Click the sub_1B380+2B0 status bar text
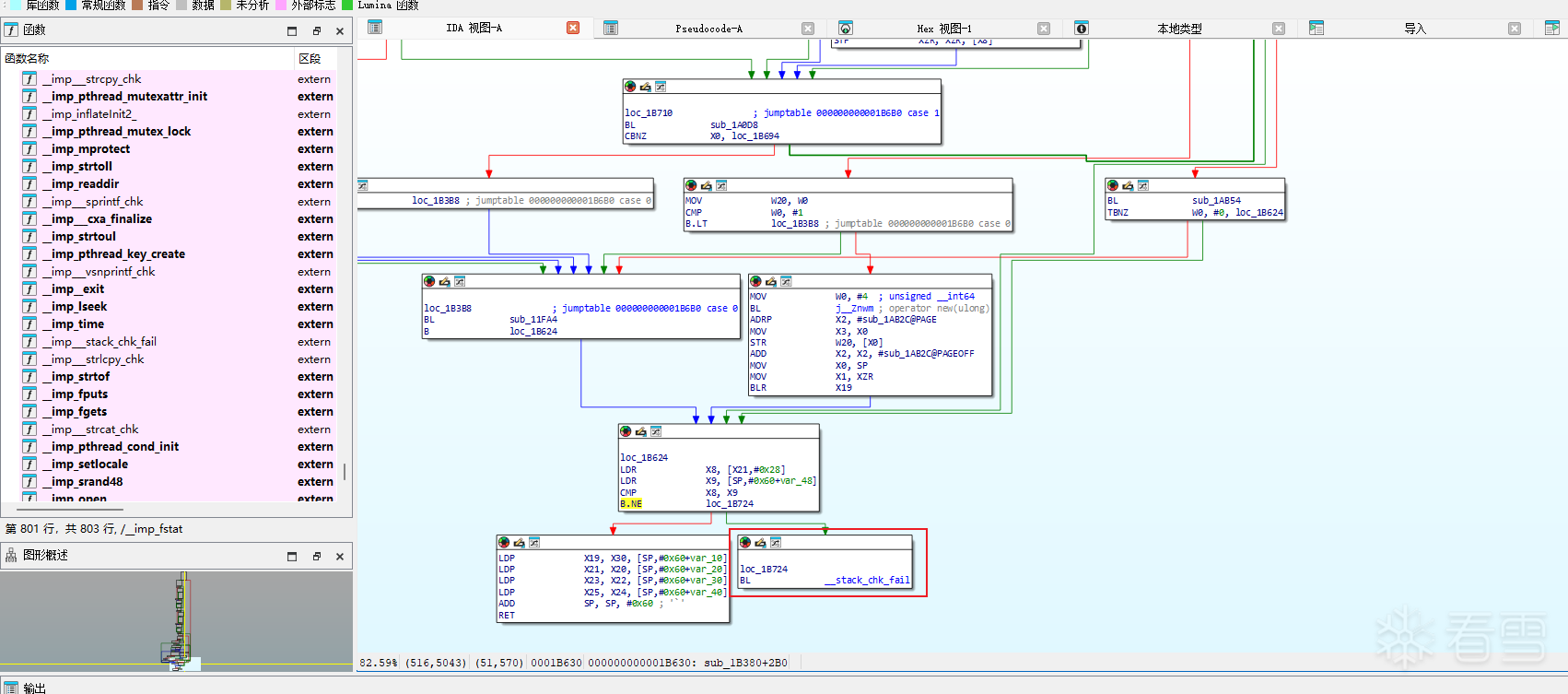Screen dimensions: 1568x694 745,663
